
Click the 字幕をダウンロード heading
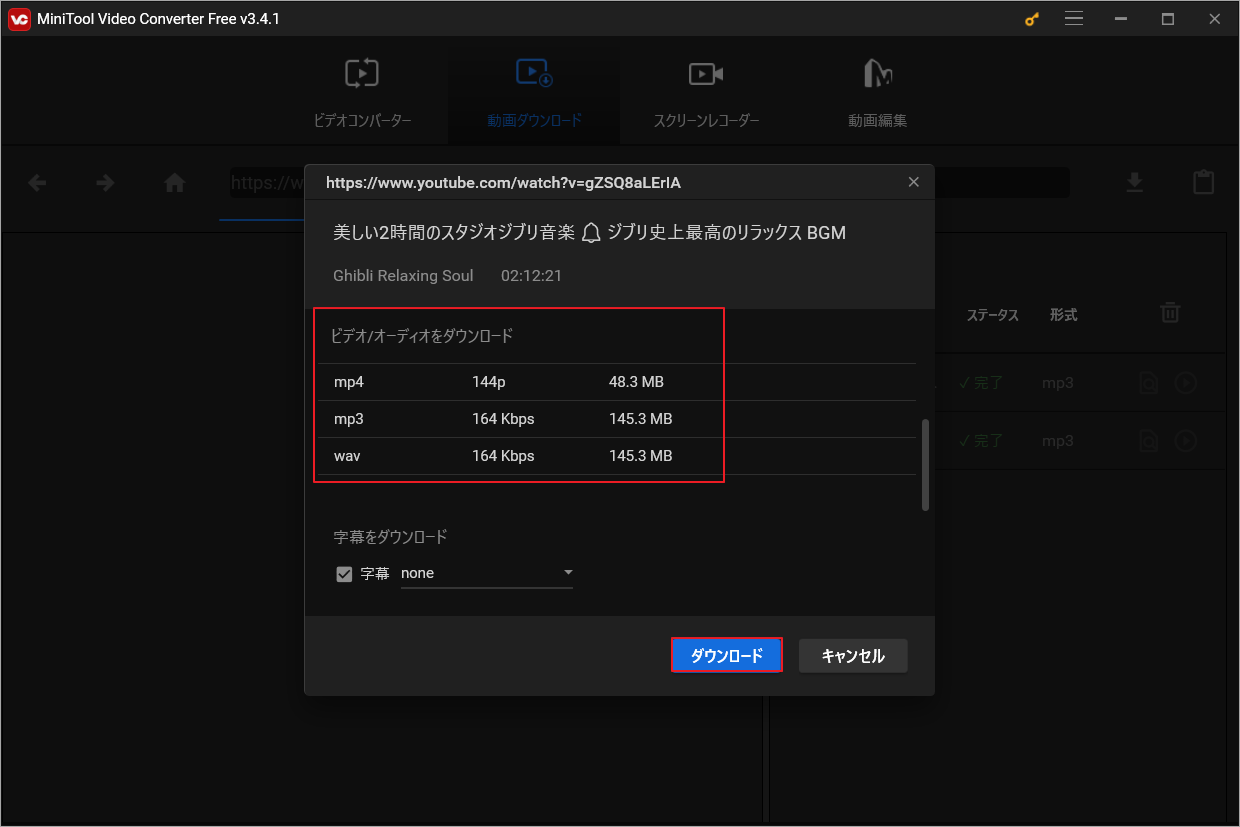[x=390, y=537]
